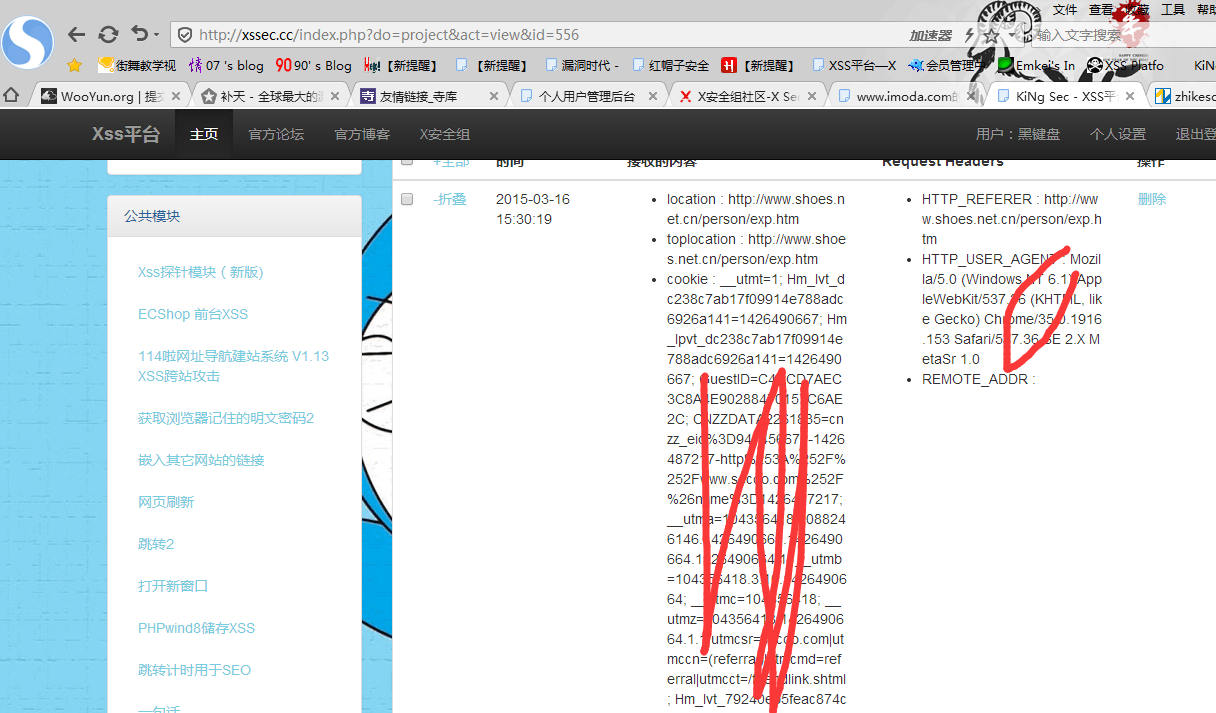Close the 个人用户管理后台 tab
This screenshot has height=713, width=1216.
[653, 96]
